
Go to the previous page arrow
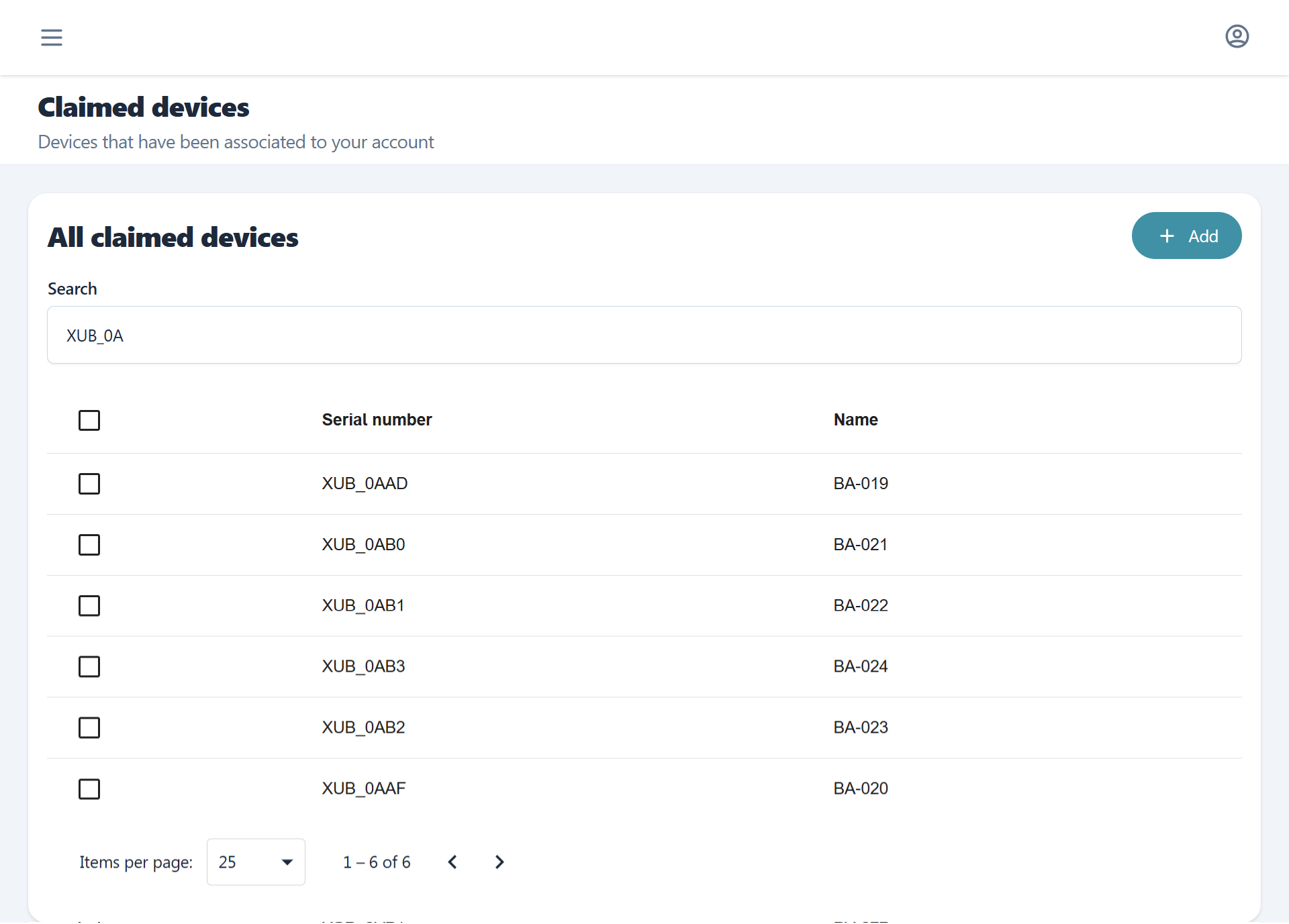(x=452, y=862)
